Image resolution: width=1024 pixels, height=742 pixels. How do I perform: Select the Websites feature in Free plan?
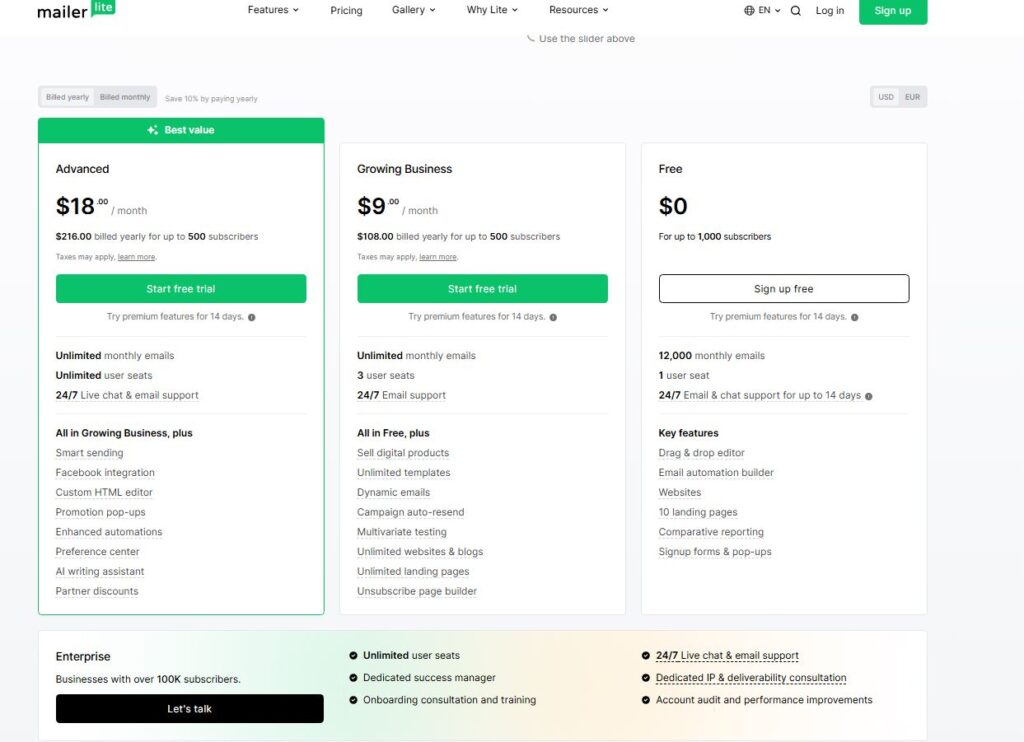click(680, 492)
